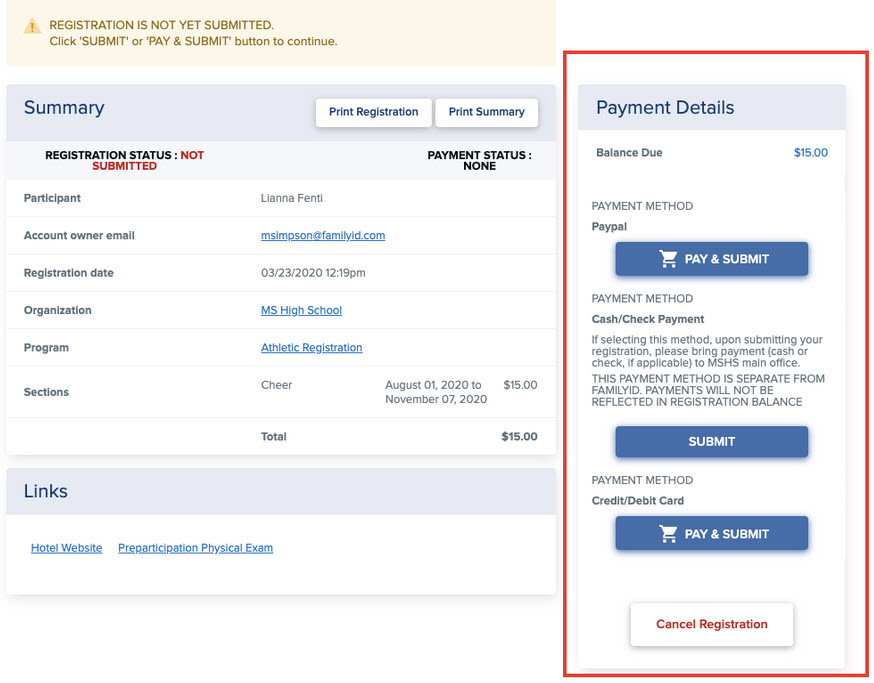Open the Hotel Website link
Viewport: 874px width, 683px height.
[66, 548]
